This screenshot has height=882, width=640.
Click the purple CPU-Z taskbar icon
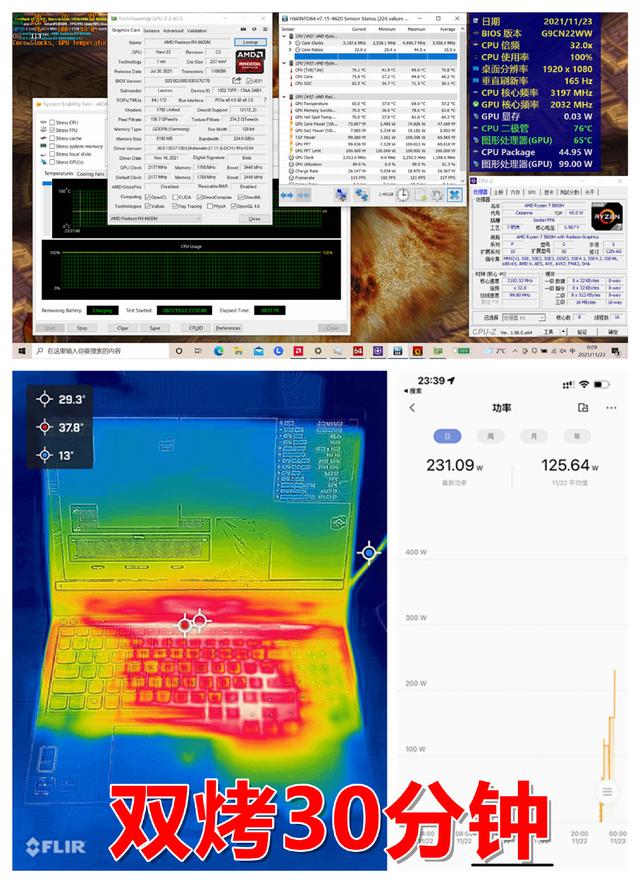point(378,351)
